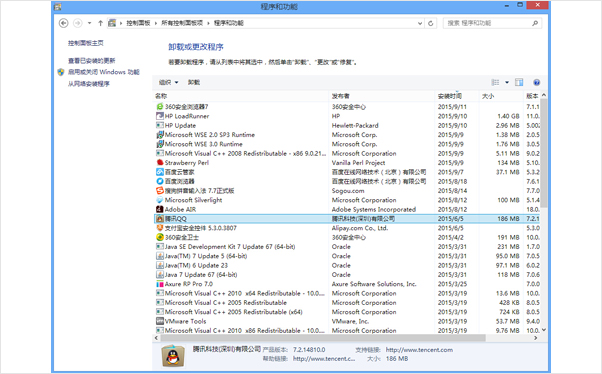This screenshot has width=602, height=374.
Task: Click the search 程序和功能 input field
Action: pyautogui.click(x=488, y=23)
